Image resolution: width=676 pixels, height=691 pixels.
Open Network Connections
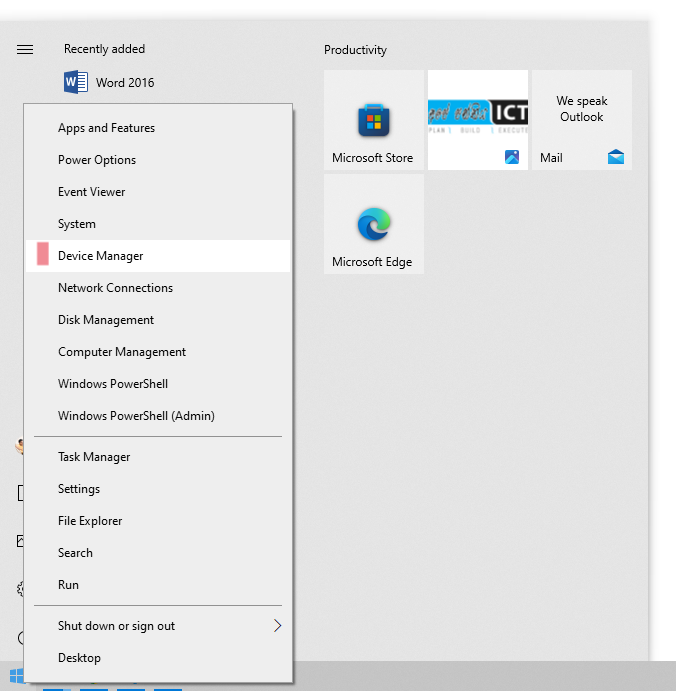pyautogui.click(x=115, y=288)
